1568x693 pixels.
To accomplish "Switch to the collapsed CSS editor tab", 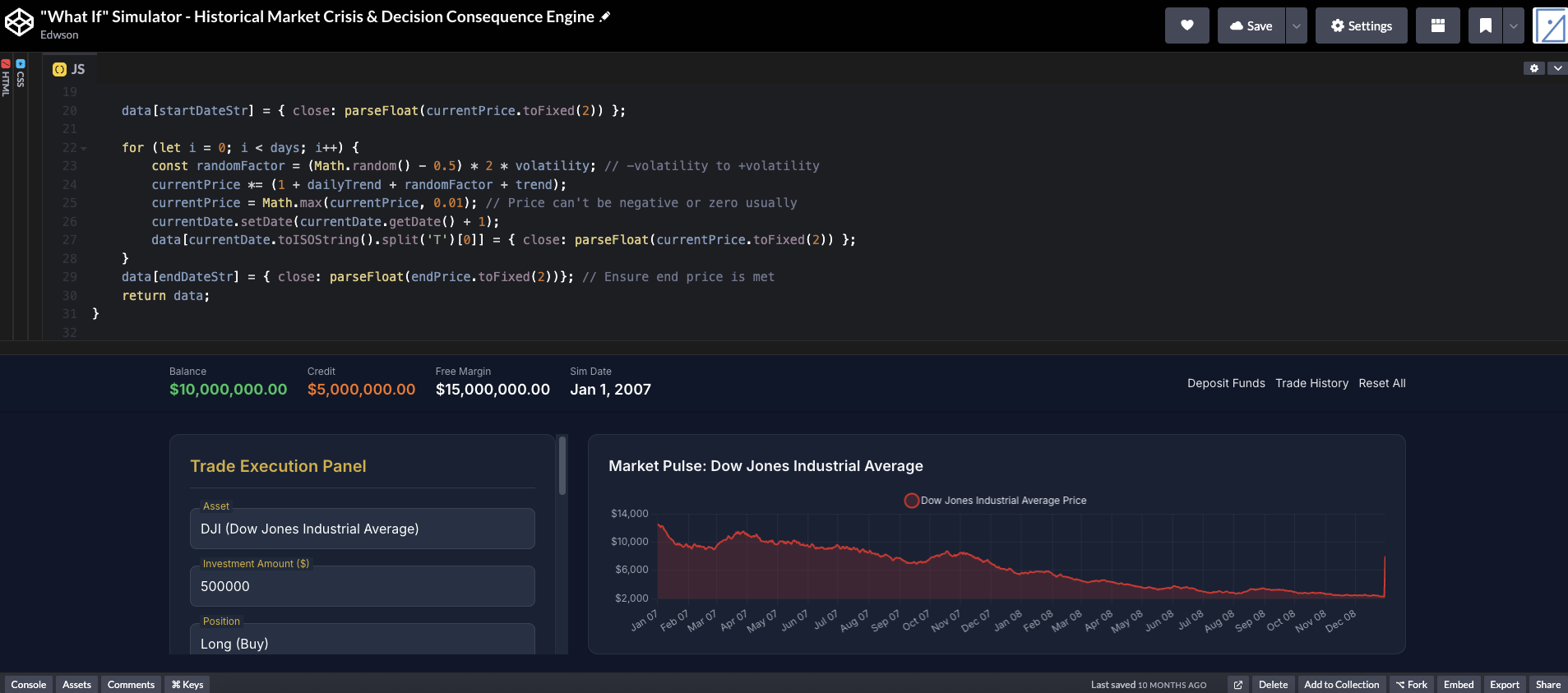I will tap(21, 74).
